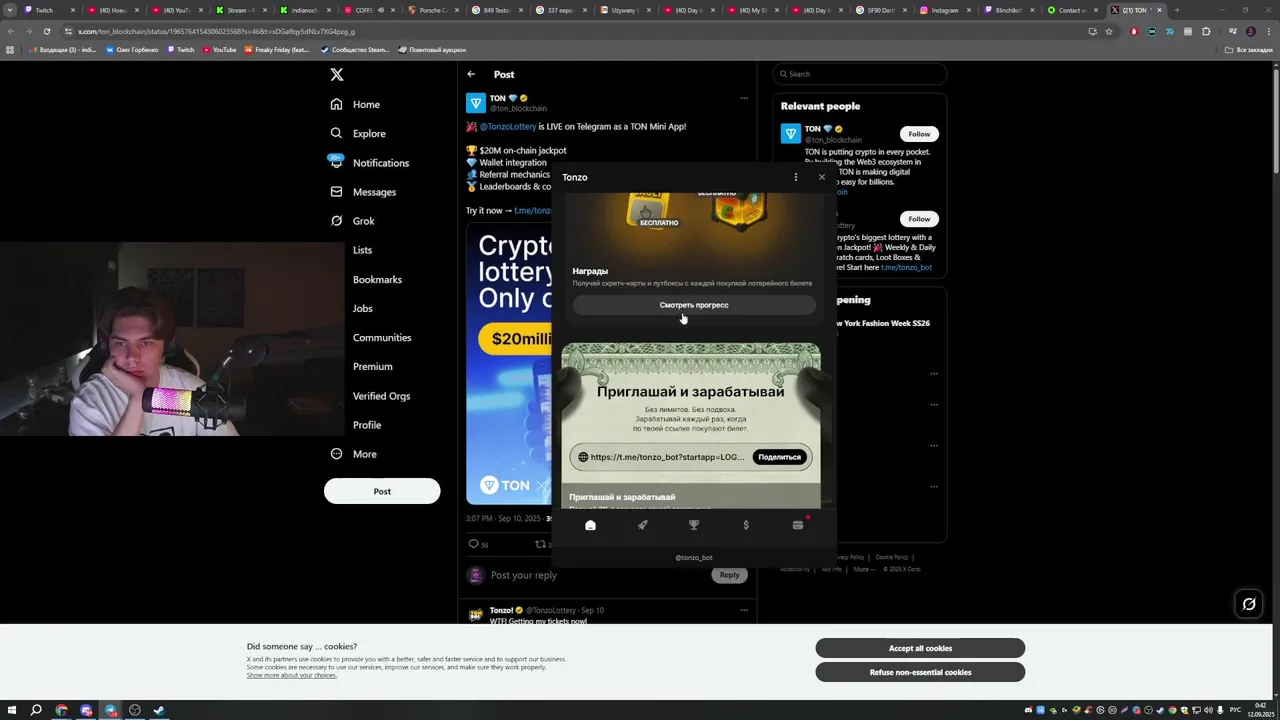
Task: Click the X logo in the sidebar
Action: (337, 75)
